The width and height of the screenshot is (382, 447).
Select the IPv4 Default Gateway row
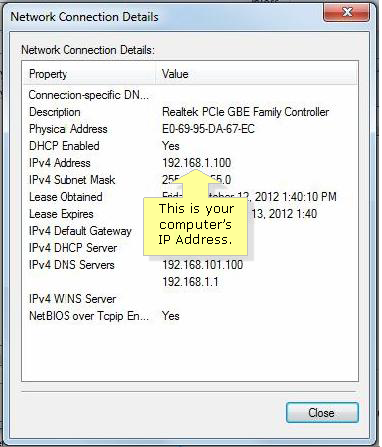190,231
